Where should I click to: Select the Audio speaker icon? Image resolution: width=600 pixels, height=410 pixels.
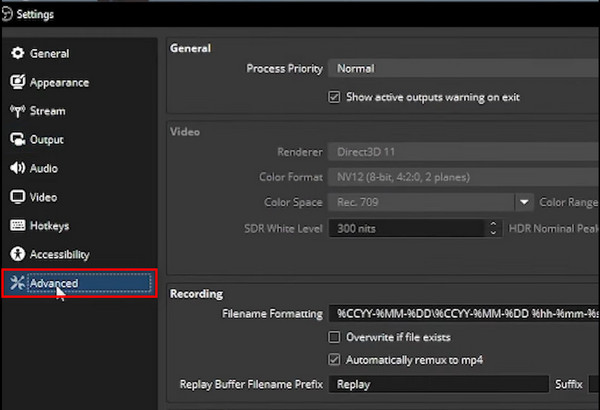tap(17, 168)
